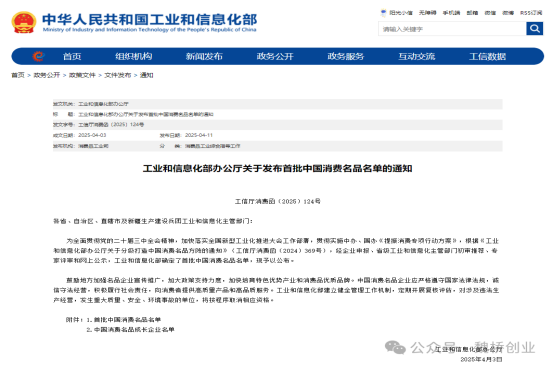Click the 文件发布 breadcrumb link
Screen dimensions: 553x366
pos(118,75)
